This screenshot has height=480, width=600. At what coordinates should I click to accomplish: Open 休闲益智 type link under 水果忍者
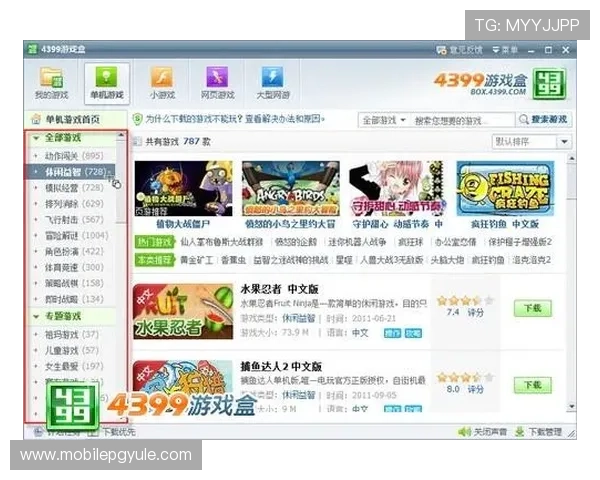[298, 318]
